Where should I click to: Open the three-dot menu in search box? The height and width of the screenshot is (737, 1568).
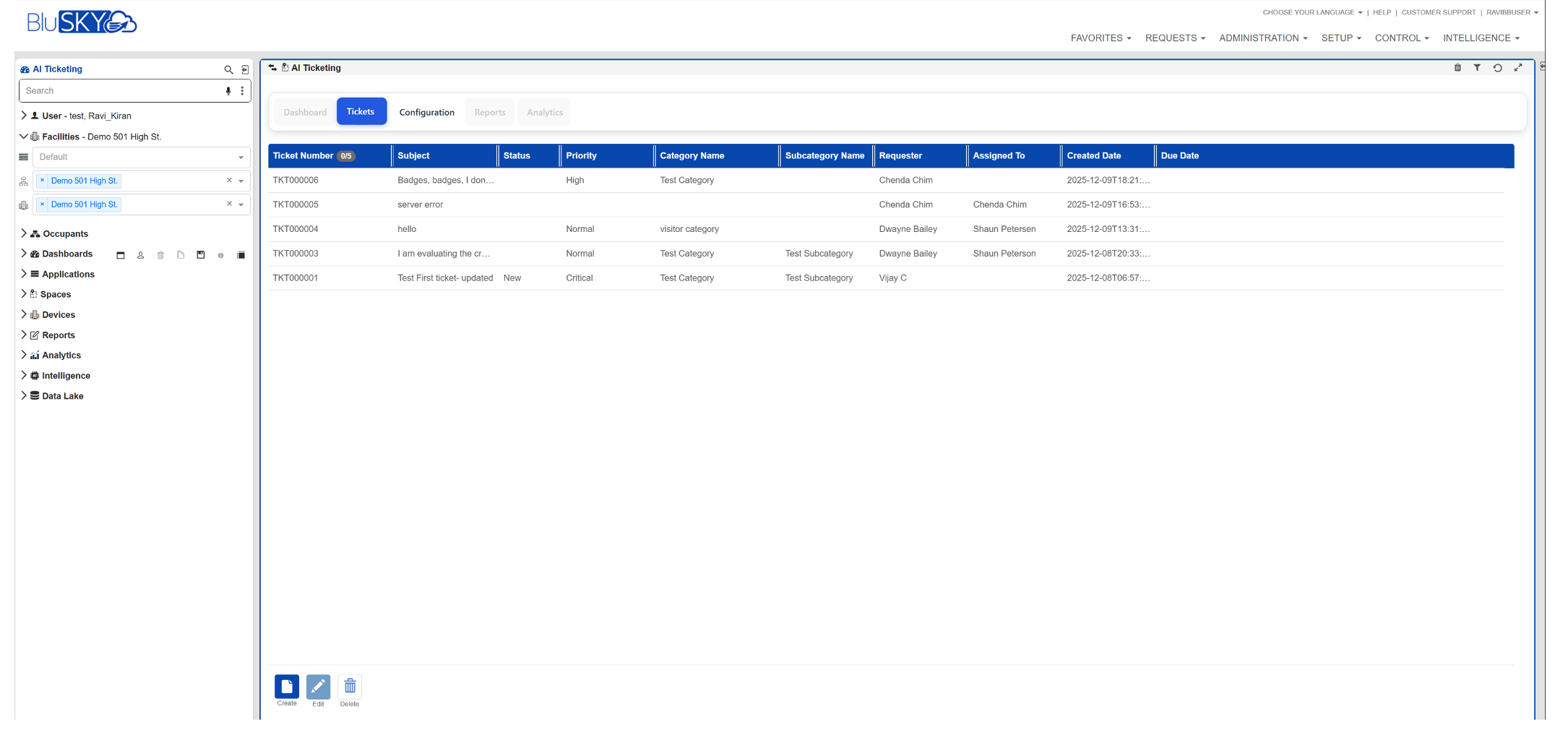click(x=242, y=91)
